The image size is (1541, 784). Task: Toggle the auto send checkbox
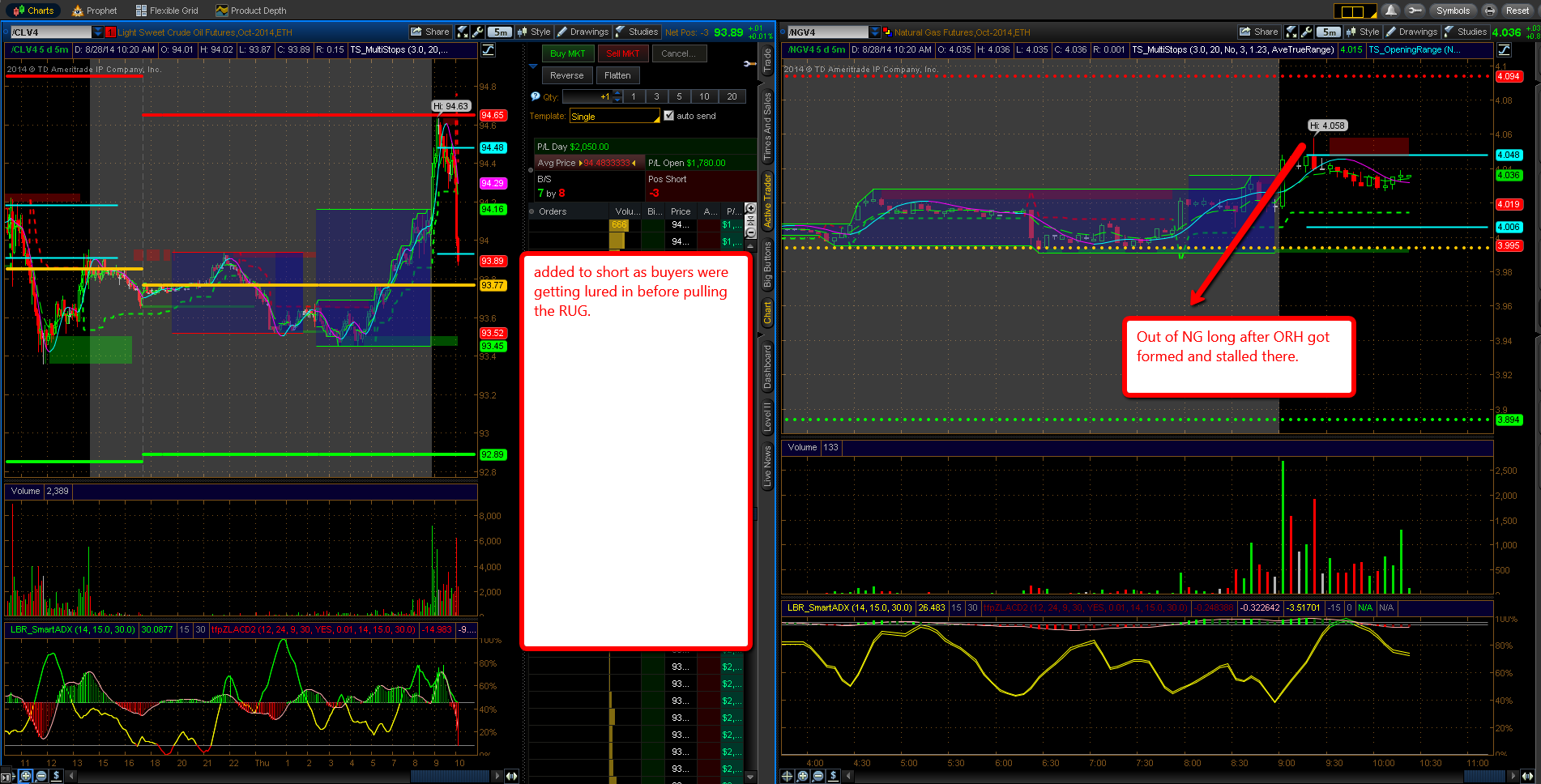[668, 116]
